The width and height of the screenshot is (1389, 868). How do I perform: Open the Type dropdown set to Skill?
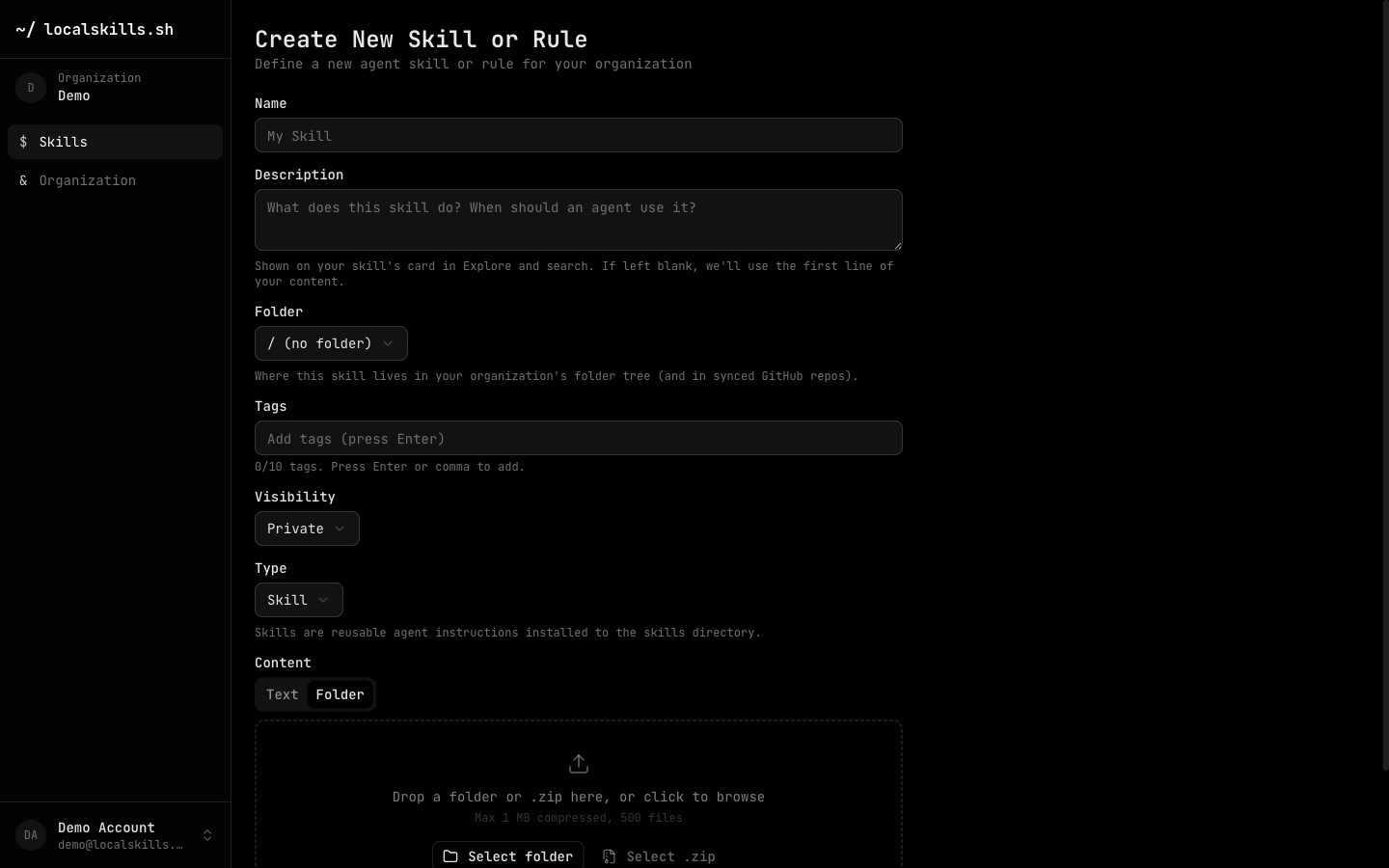point(299,600)
